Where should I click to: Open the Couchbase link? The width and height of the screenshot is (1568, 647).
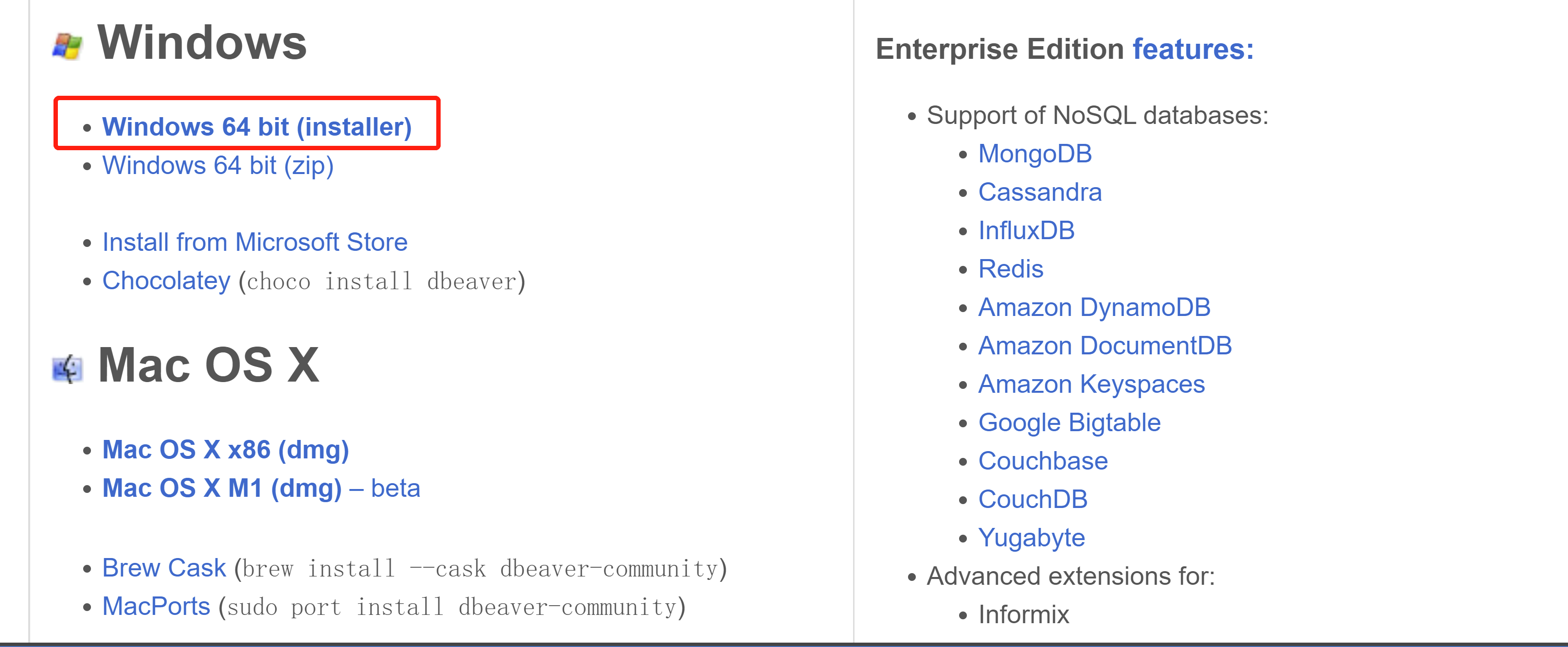click(1043, 461)
